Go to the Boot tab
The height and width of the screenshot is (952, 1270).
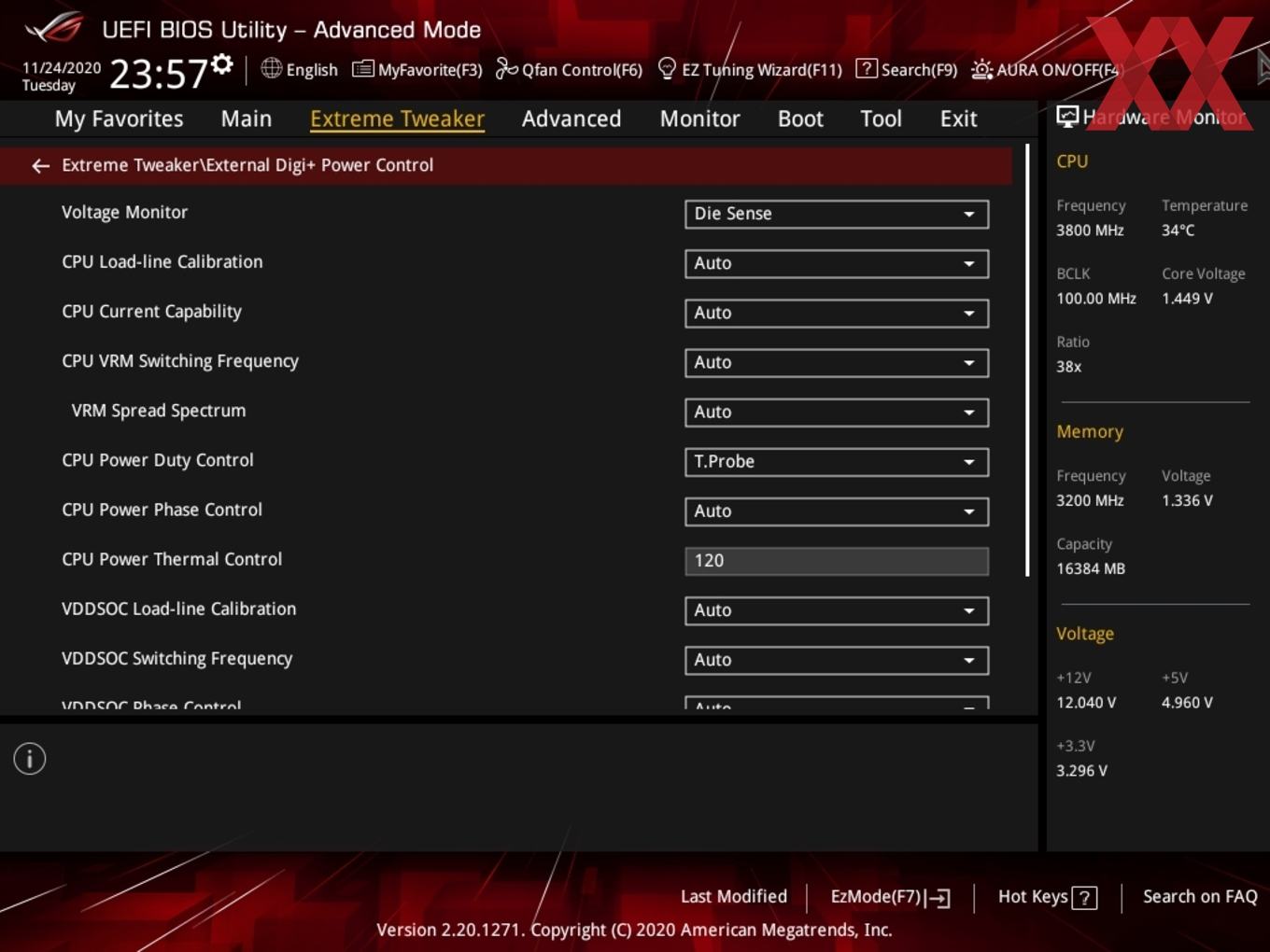[x=800, y=119]
